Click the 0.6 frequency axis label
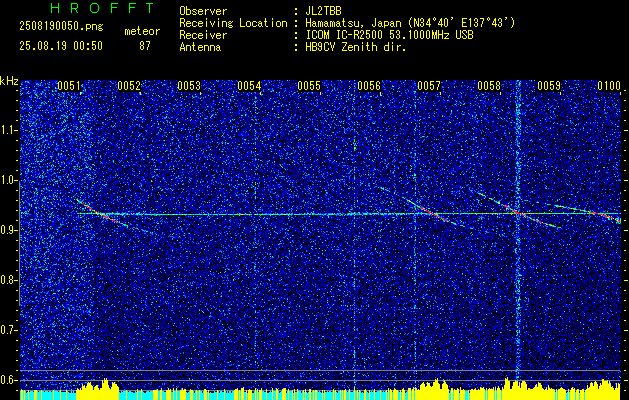This screenshot has width=629, height=400. click(9, 380)
